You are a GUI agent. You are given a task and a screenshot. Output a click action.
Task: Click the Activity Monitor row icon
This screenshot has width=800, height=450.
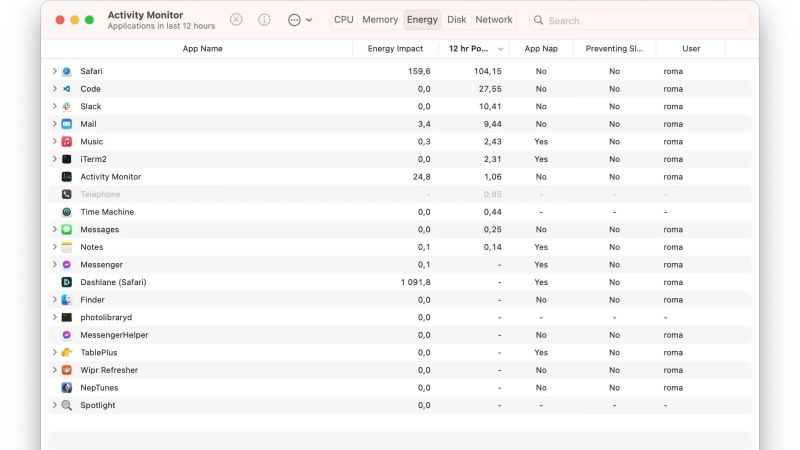(x=67, y=177)
